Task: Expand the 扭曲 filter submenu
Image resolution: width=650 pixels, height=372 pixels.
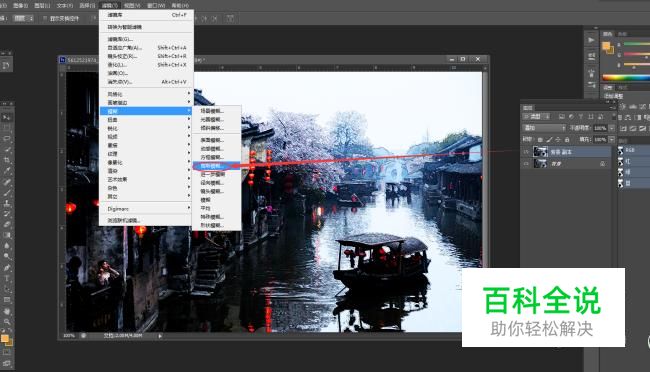Action: pos(146,119)
